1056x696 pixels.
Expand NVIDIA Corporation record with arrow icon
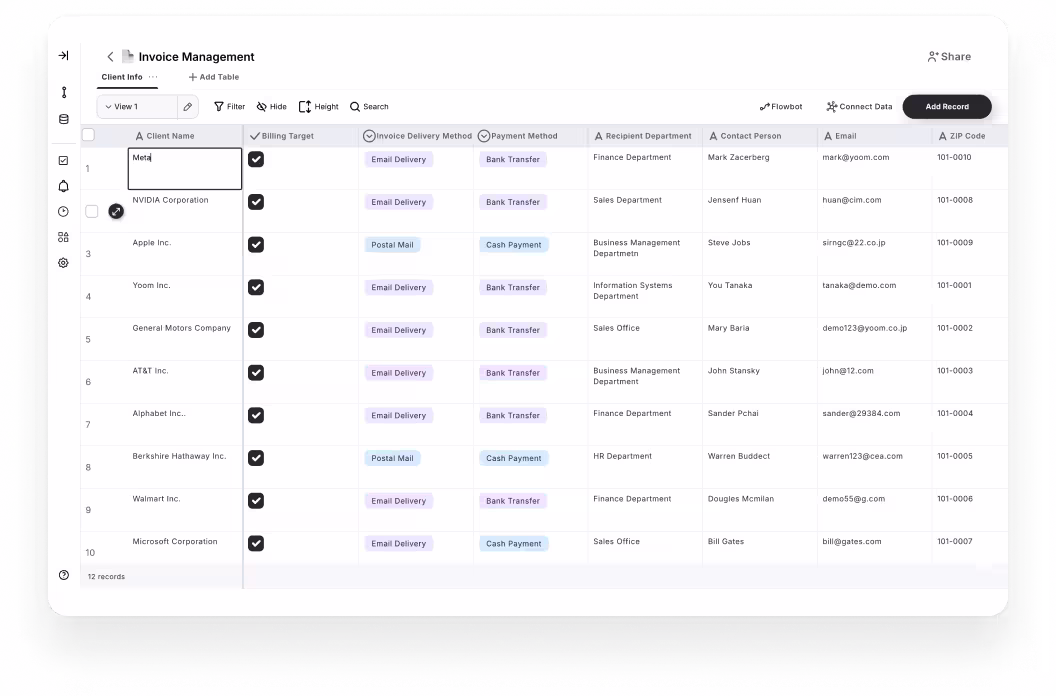click(x=116, y=211)
